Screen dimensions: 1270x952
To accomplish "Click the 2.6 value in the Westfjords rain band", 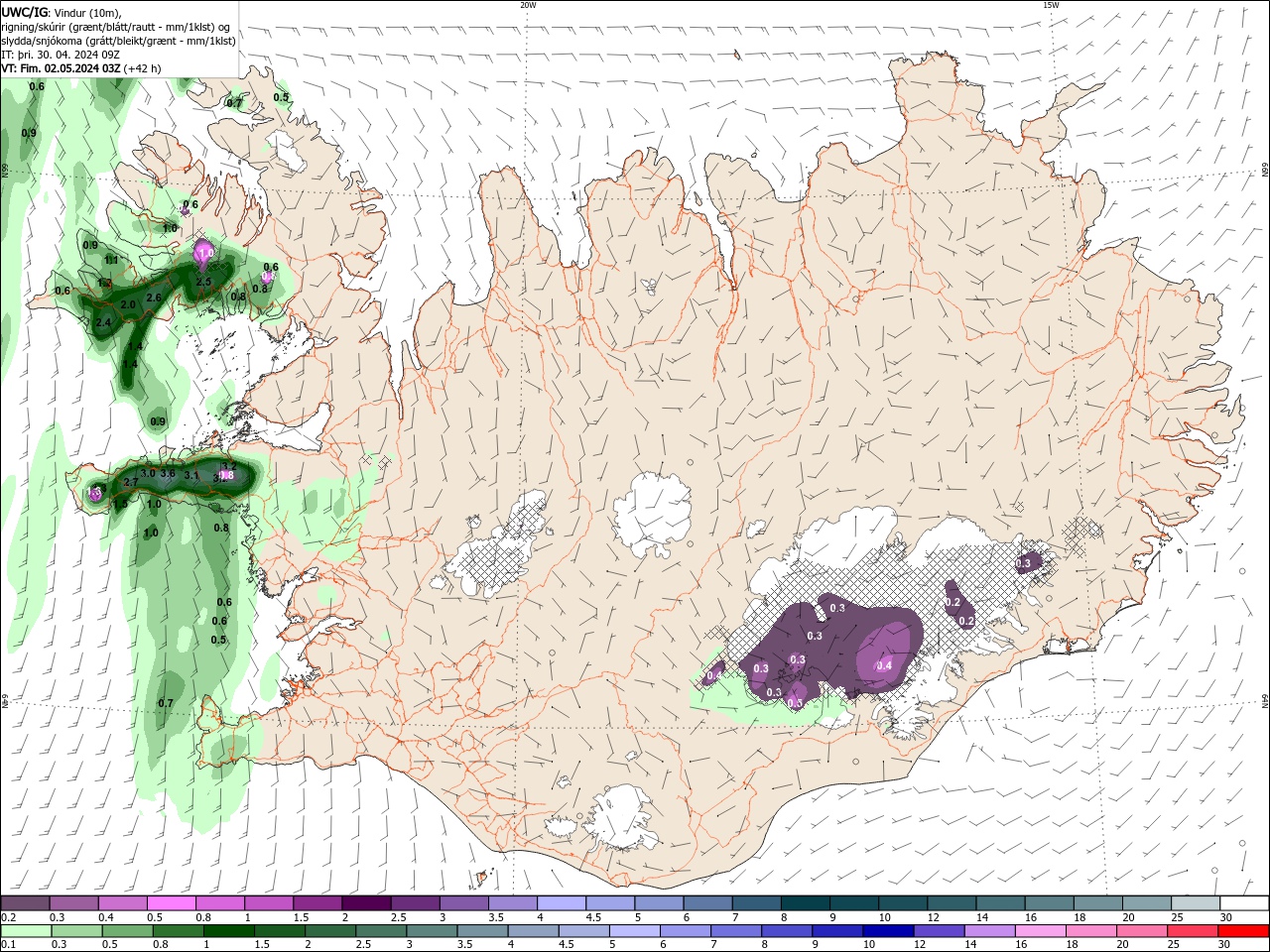I will [154, 297].
